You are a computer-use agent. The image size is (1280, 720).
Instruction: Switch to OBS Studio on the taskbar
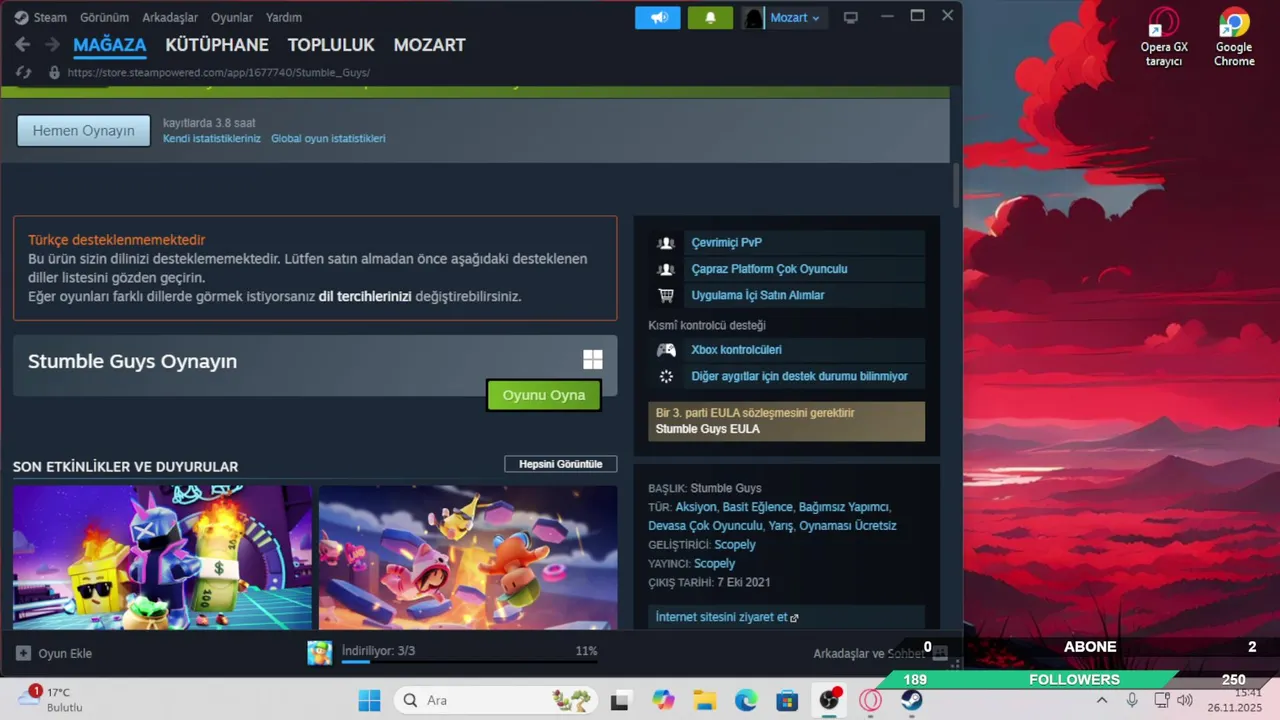(829, 700)
